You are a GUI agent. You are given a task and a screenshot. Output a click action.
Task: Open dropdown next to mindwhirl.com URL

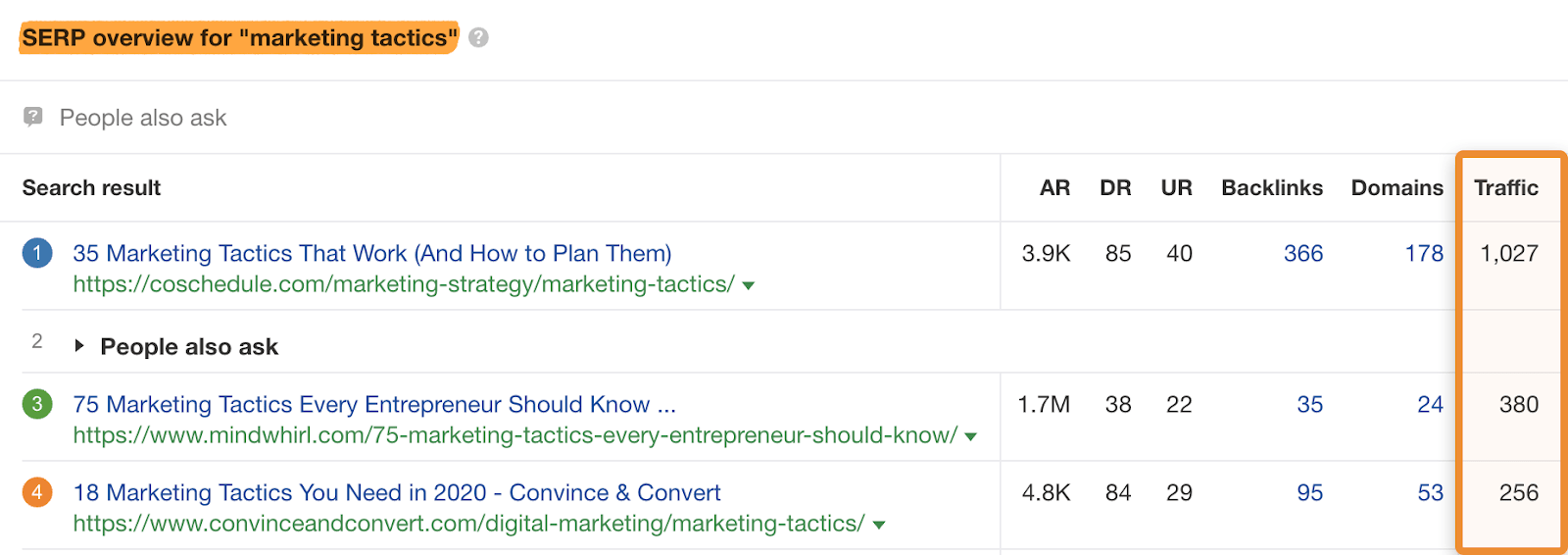(x=971, y=437)
